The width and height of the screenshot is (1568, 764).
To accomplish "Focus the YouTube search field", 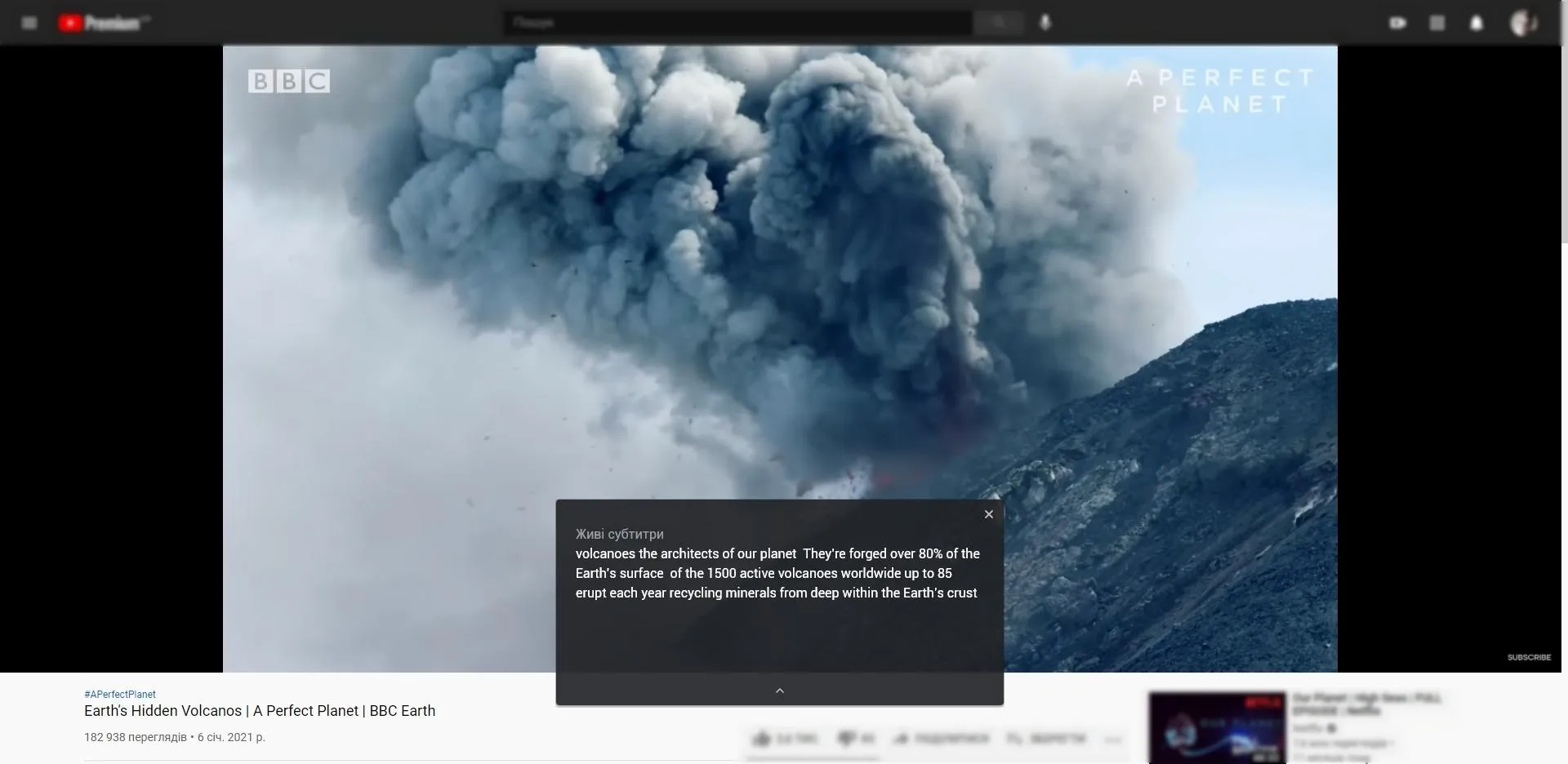I will (737, 23).
